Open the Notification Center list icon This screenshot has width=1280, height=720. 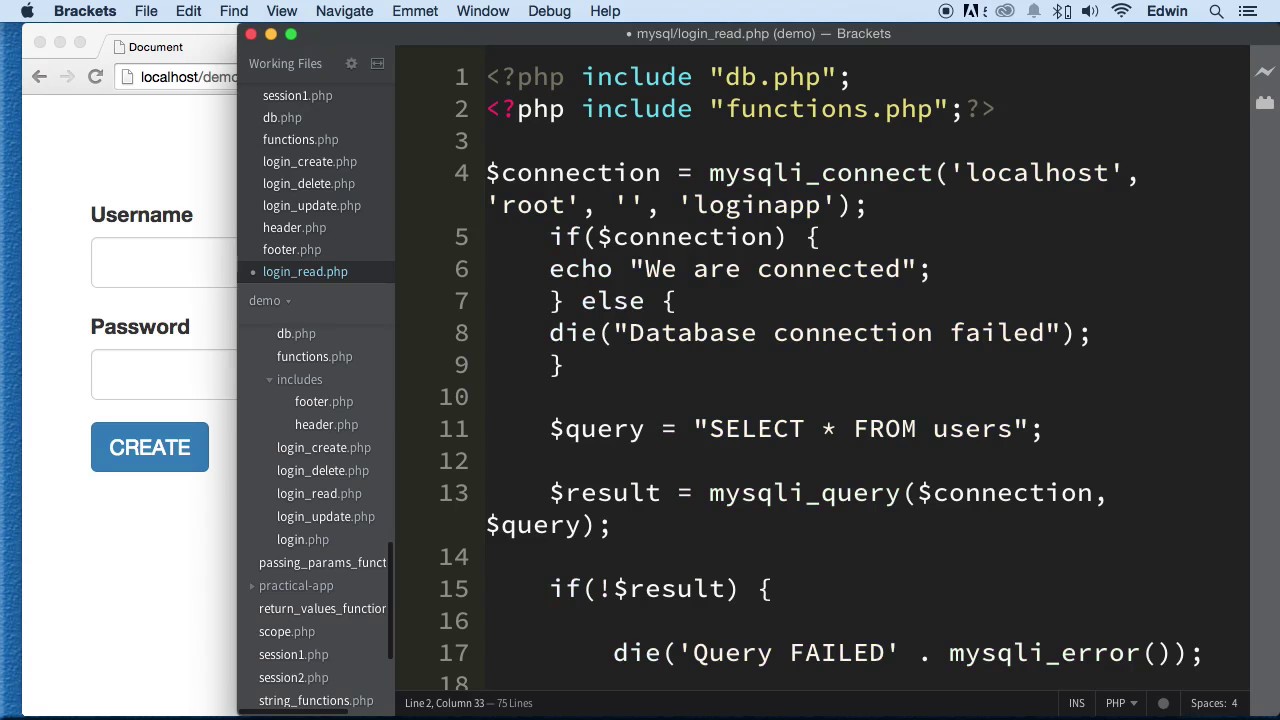tap(1247, 11)
